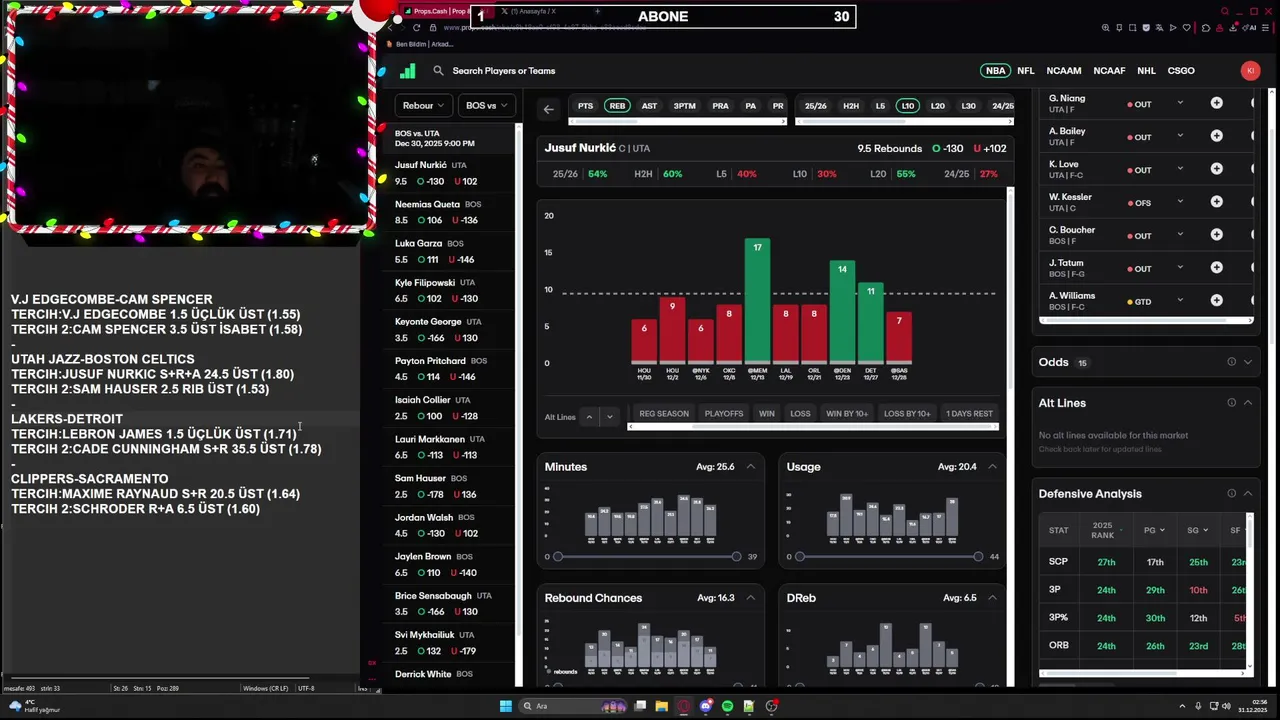Toggle the WIN filter
The width and height of the screenshot is (1280, 720).
click(766, 414)
